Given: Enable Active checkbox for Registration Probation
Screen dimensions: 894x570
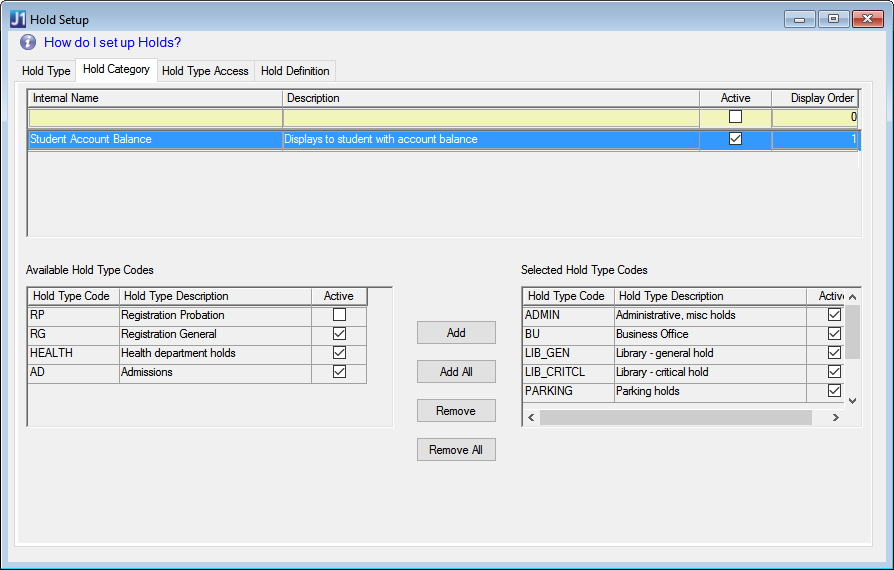Looking at the screenshot, I should click(x=339, y=315).
